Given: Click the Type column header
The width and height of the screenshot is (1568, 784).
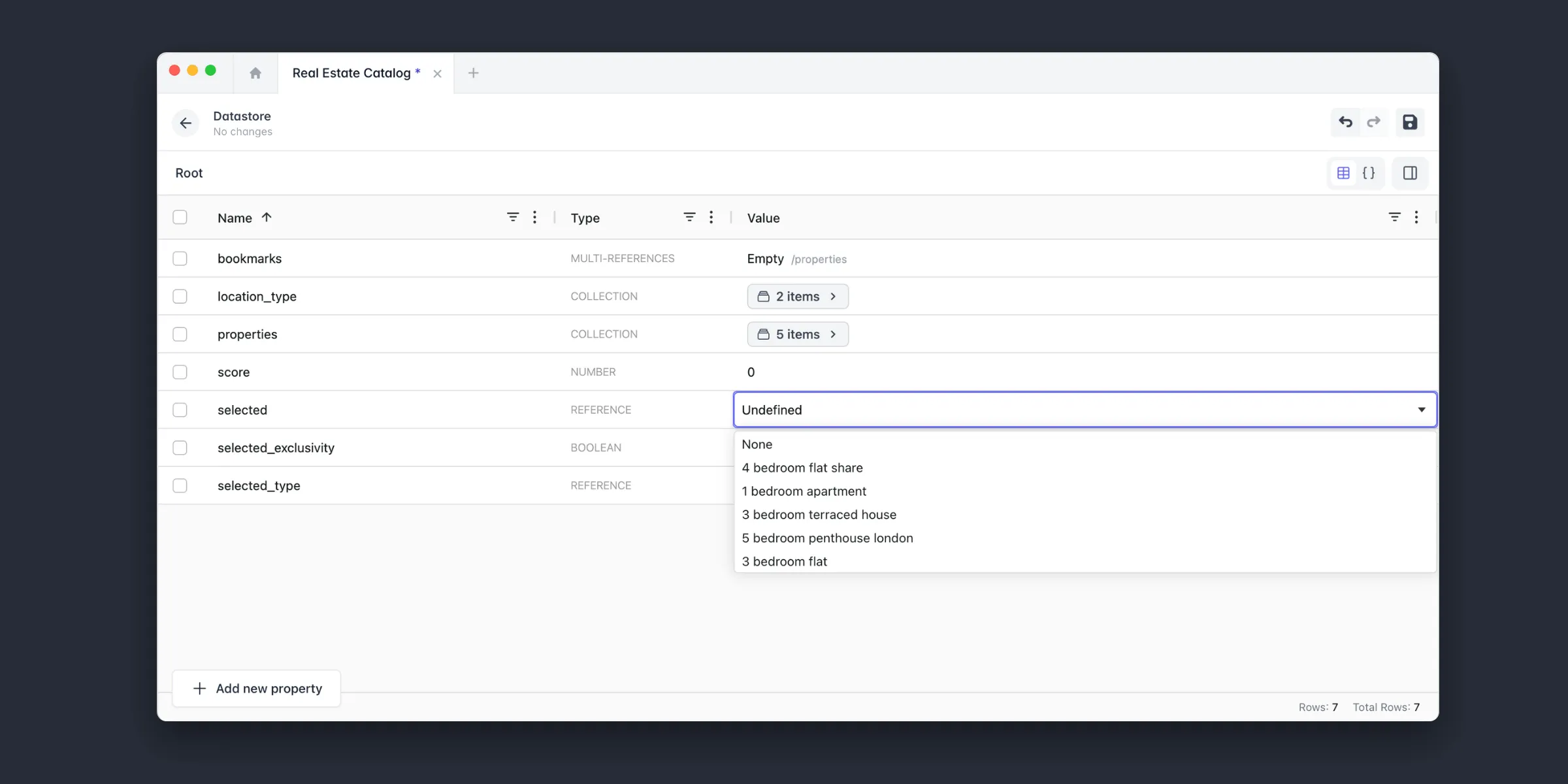Looking at the screenshot, I should click(585, 218).
